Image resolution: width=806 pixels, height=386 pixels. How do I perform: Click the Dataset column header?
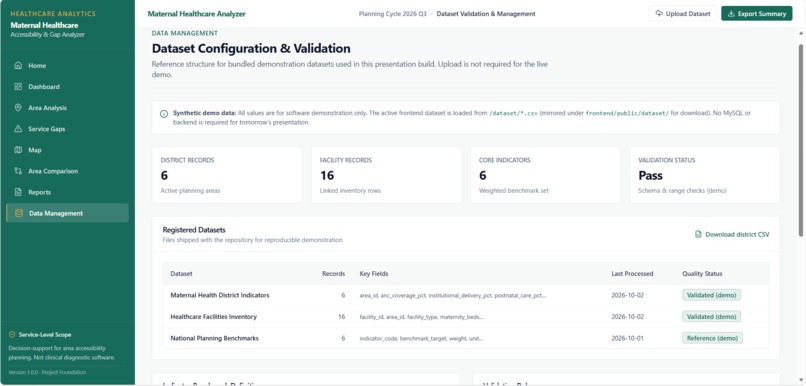[181, 274]
